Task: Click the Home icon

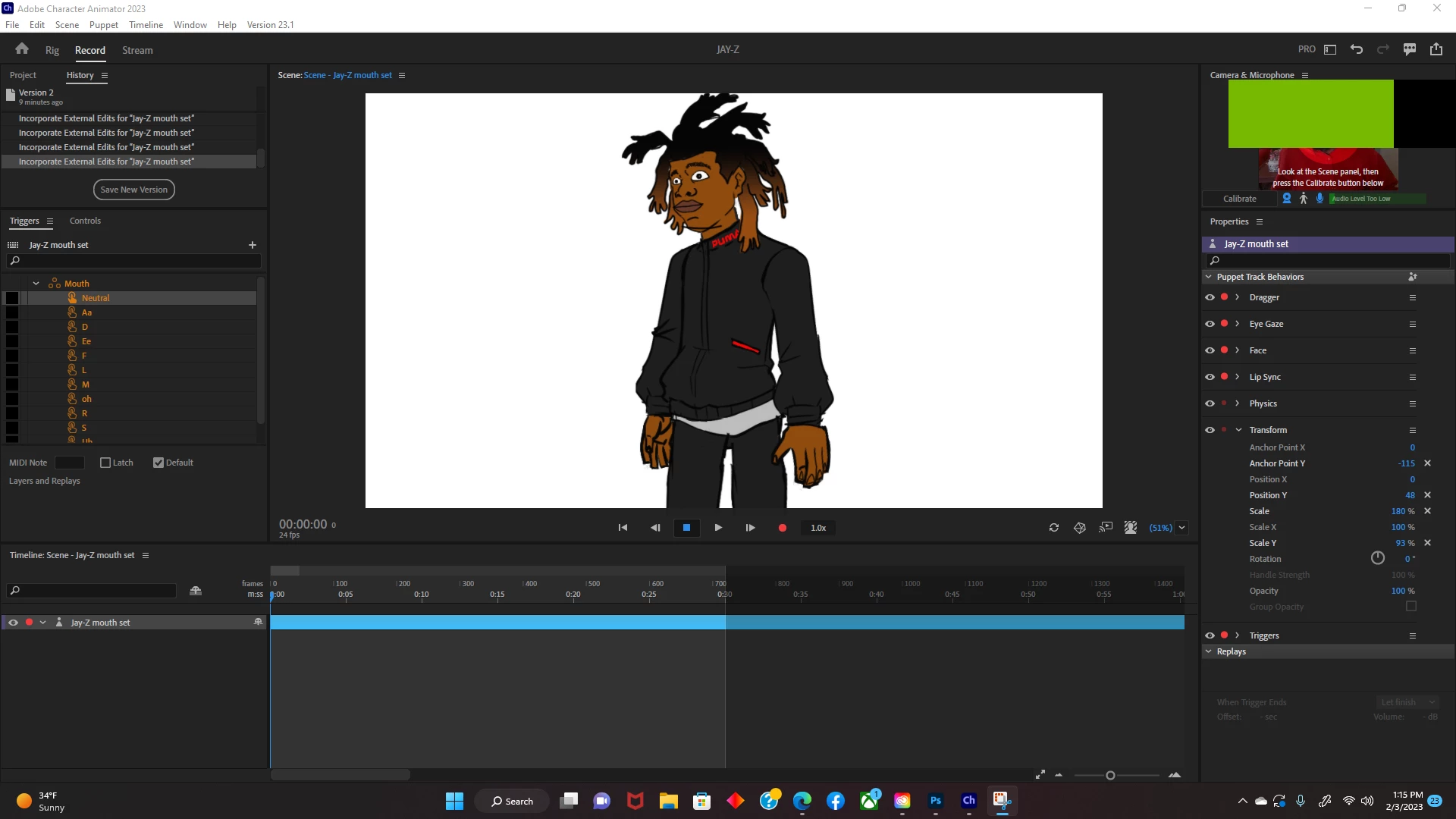Action: (x=22, y=49)
